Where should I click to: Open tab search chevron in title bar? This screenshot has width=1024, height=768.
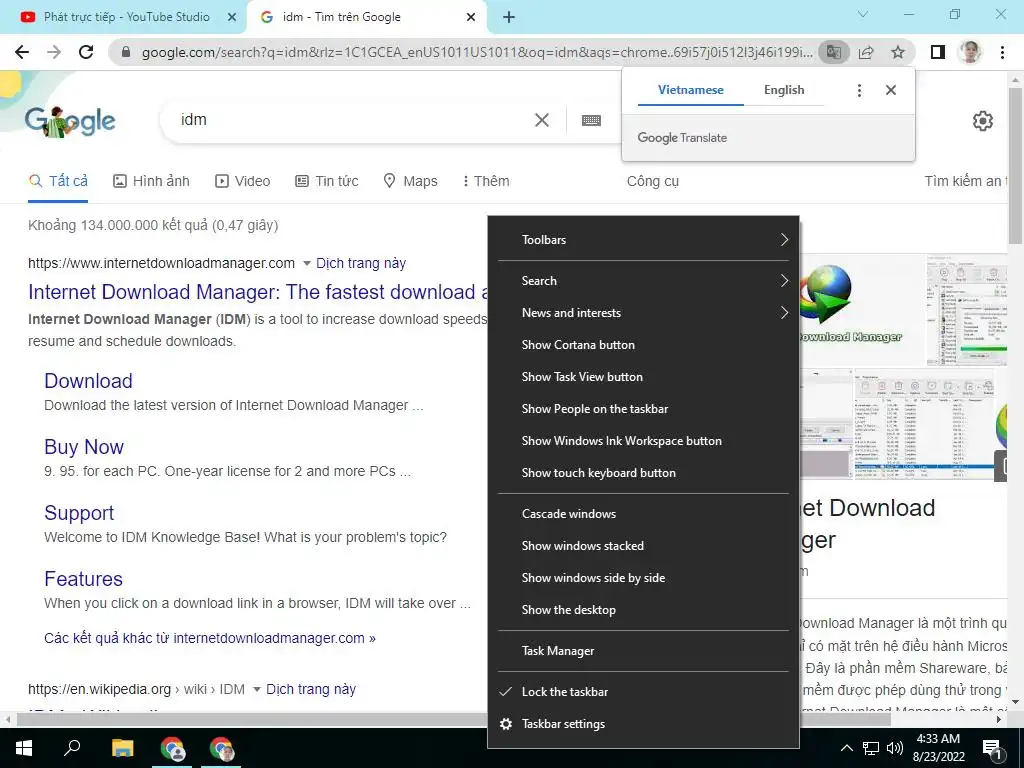point(863,14)
